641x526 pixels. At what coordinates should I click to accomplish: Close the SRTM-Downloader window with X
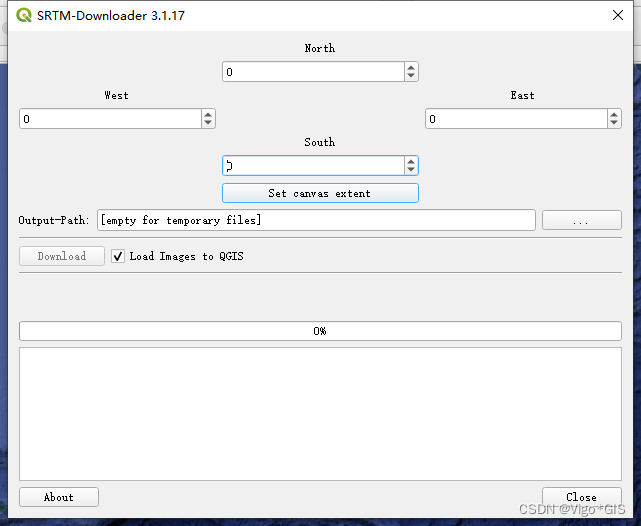pos(618,15)
